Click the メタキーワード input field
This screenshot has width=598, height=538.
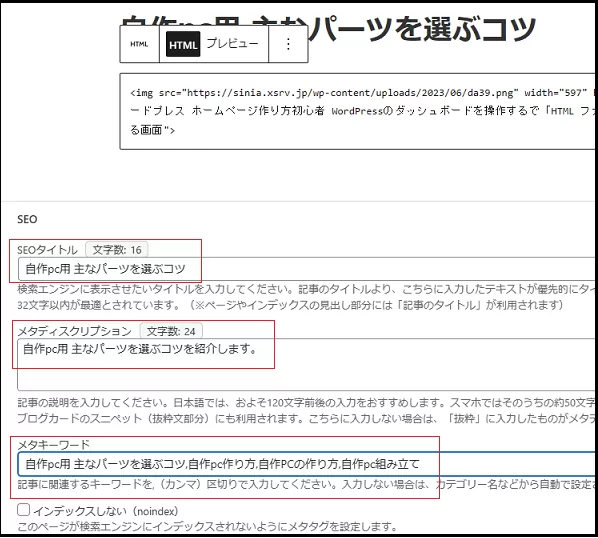pyautogui.click(x=307, y=464)
